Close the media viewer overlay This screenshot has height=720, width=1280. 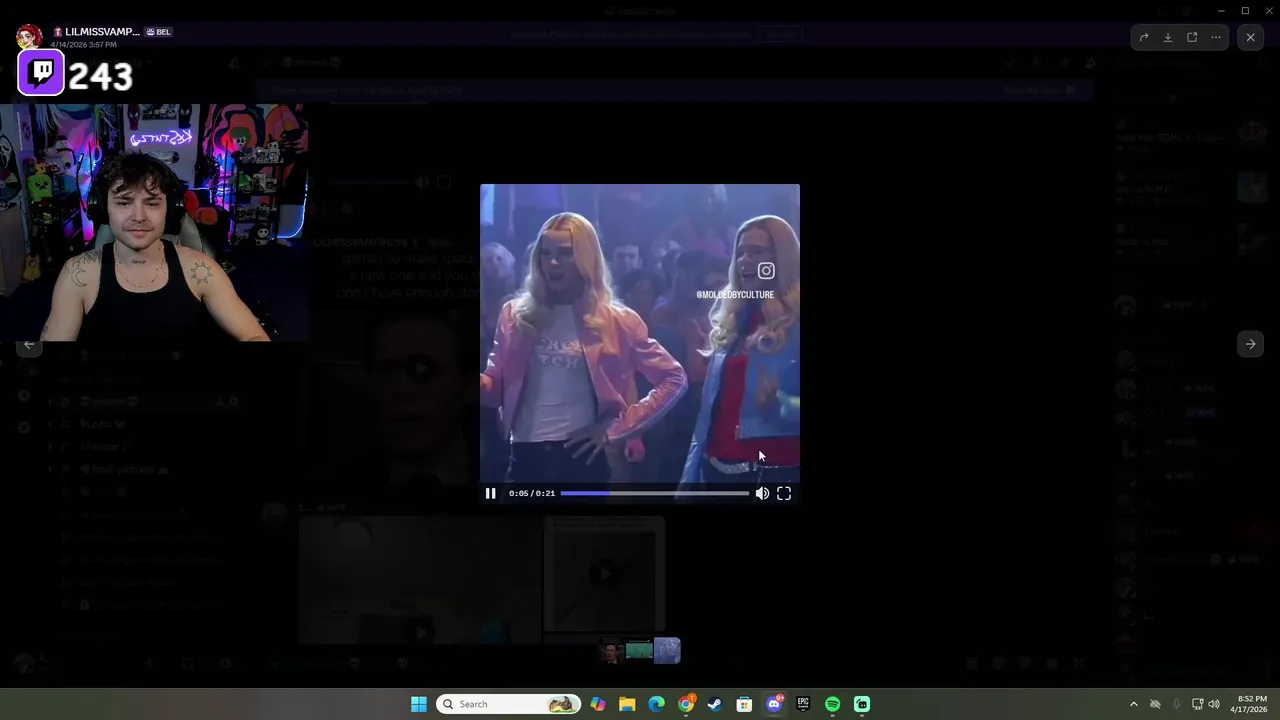tap(1250, 37)
